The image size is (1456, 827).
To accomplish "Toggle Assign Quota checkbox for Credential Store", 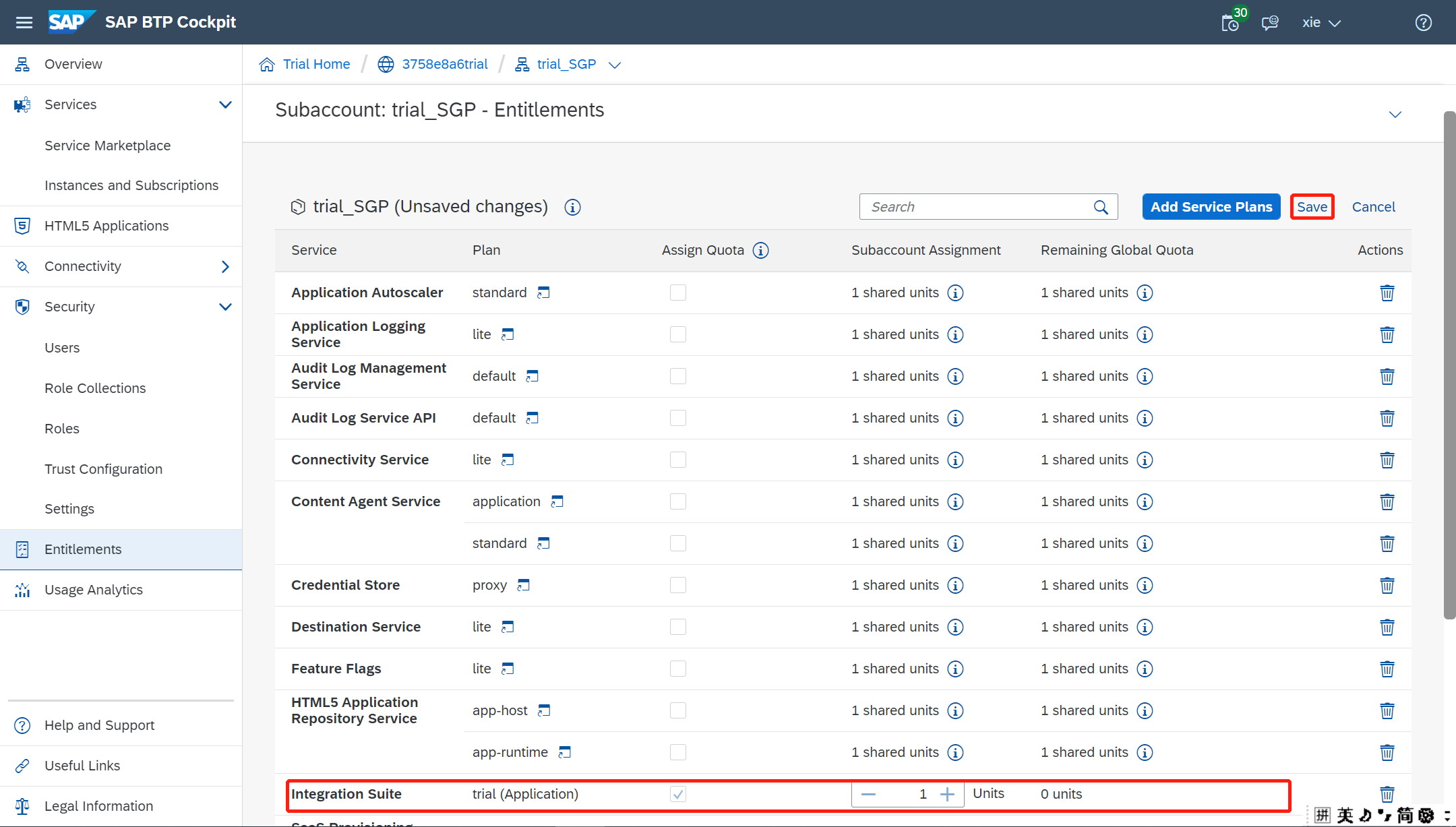I will pos(678,585).
